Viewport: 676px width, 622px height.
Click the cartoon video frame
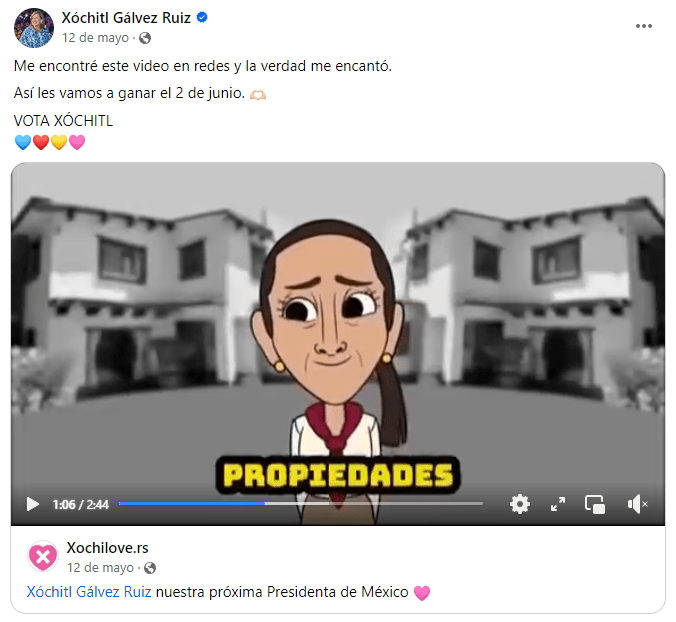point(338,328)
